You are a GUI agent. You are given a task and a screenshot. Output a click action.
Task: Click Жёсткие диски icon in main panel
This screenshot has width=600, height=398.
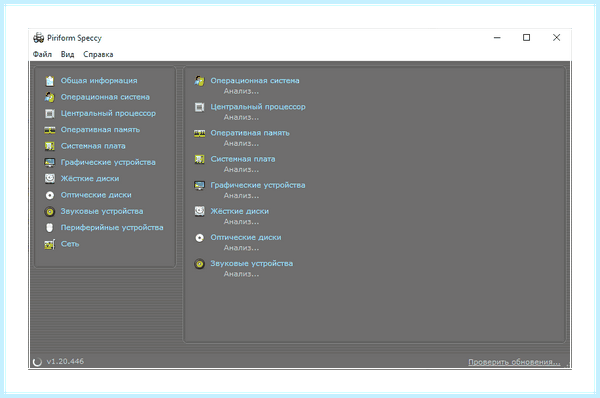tap(199, 211)
